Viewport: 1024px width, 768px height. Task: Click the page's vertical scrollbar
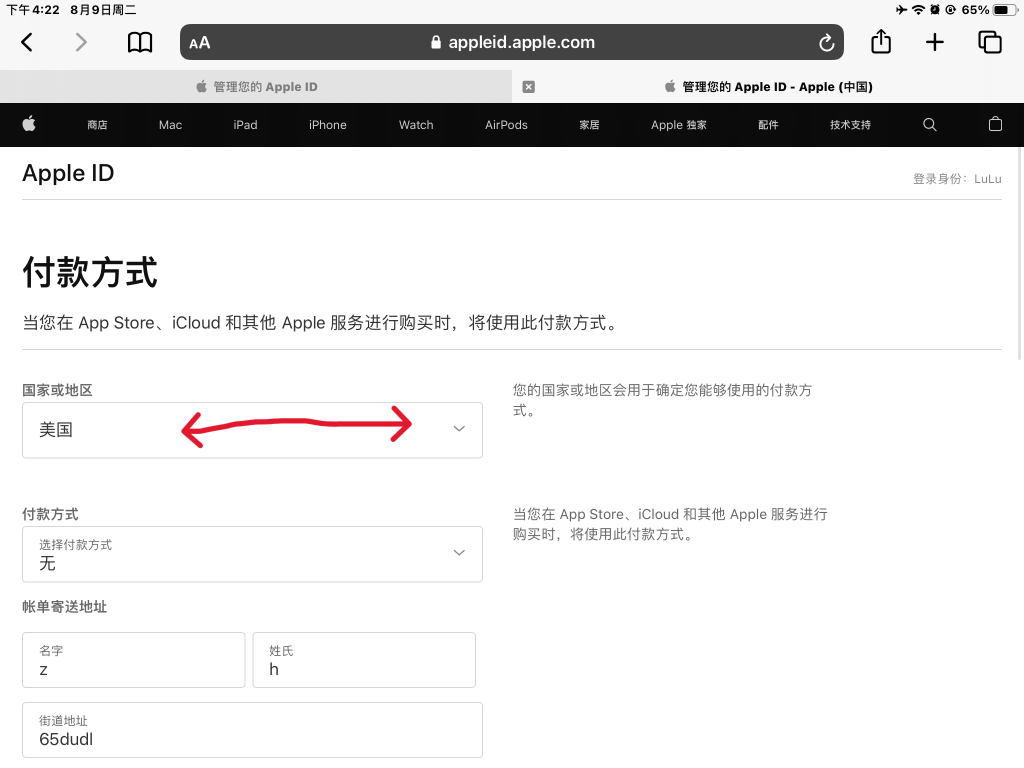pos(1019,253)
